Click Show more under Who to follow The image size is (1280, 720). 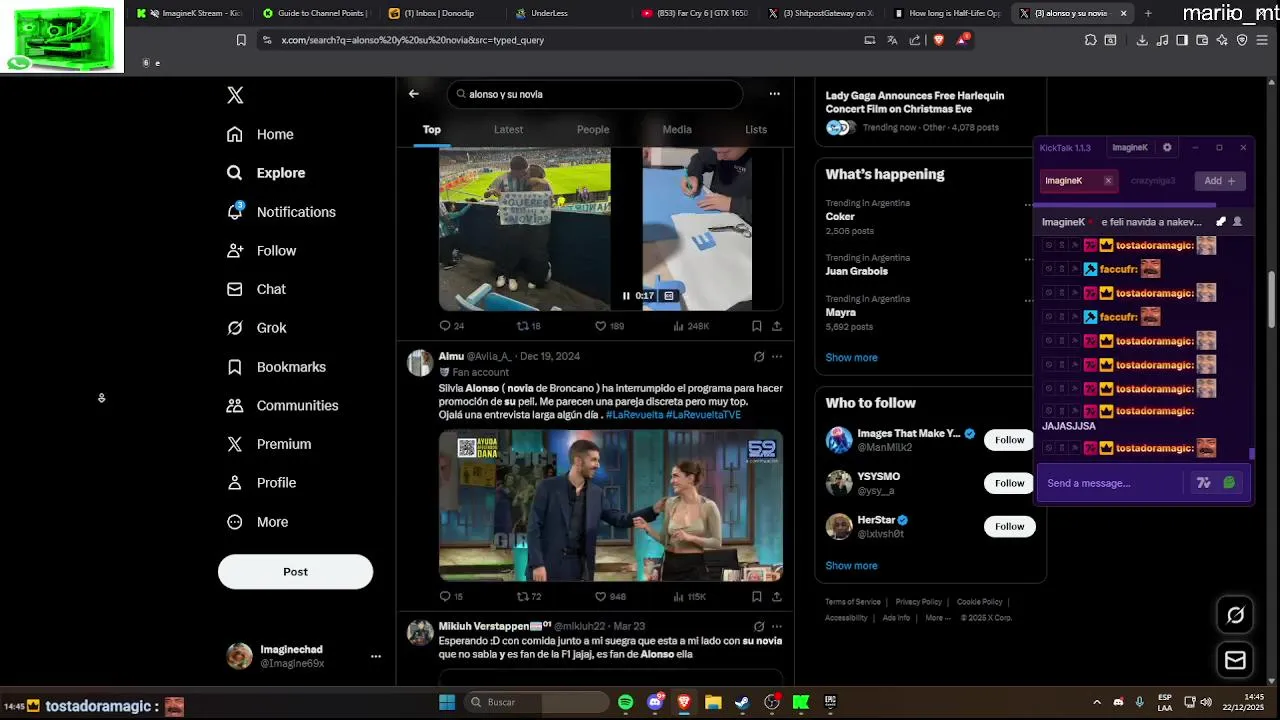coord(851,566)
